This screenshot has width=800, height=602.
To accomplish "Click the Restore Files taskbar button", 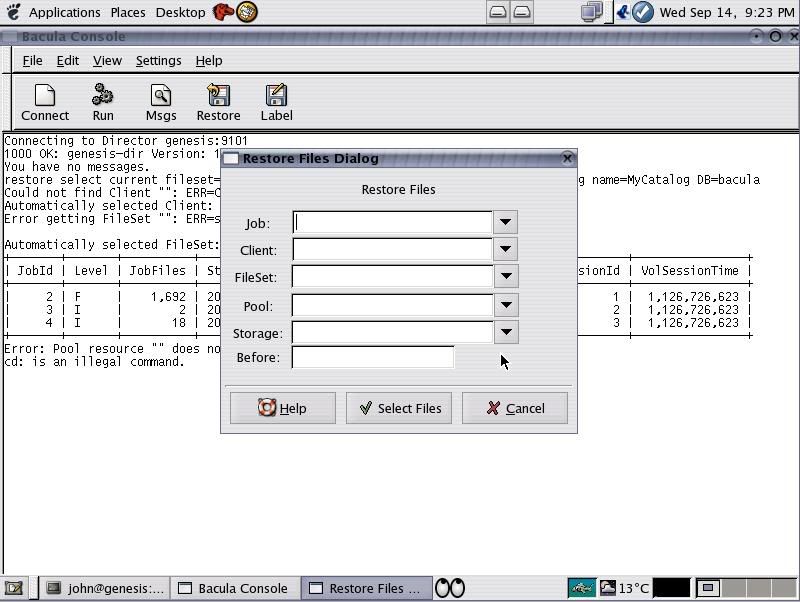I will (366, 588).
